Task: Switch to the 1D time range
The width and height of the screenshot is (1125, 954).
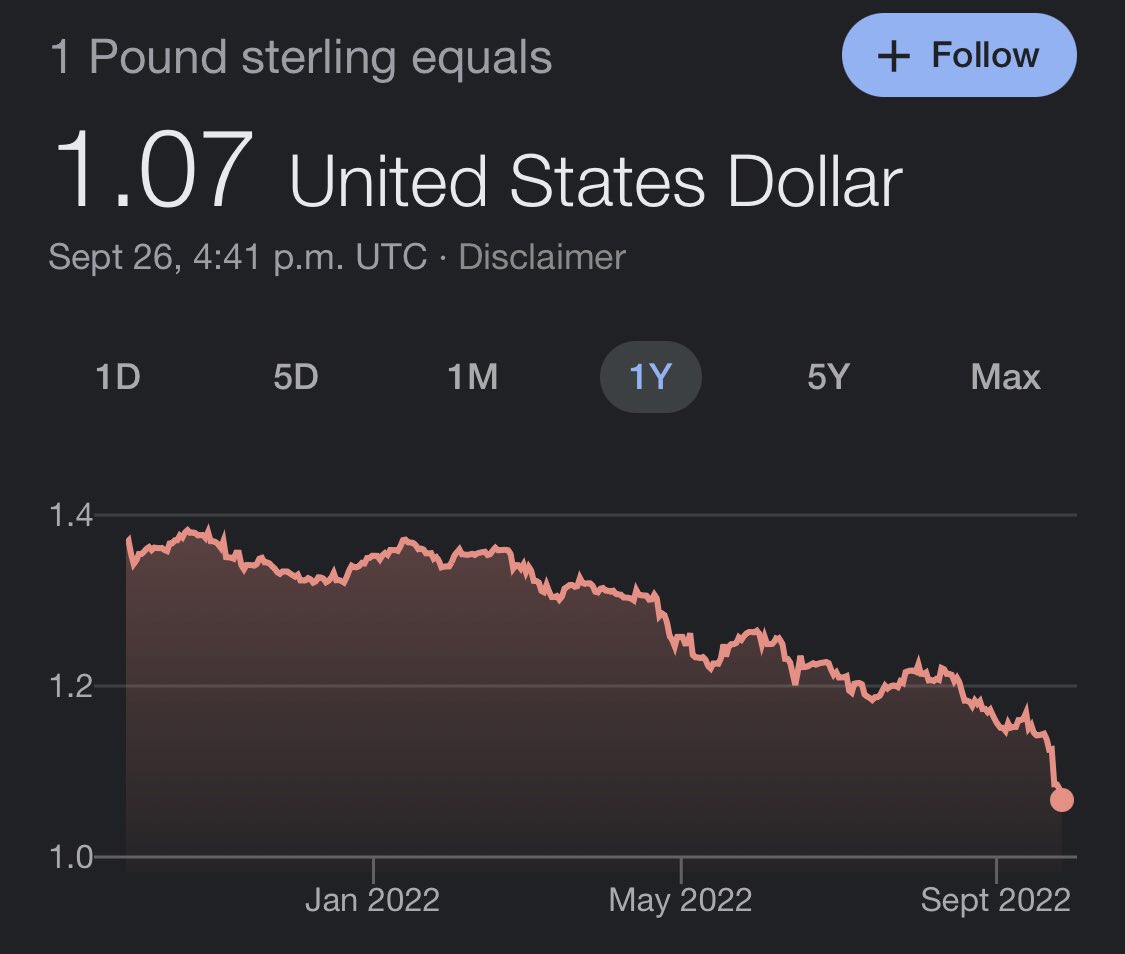Action: (x=117, y=377)
